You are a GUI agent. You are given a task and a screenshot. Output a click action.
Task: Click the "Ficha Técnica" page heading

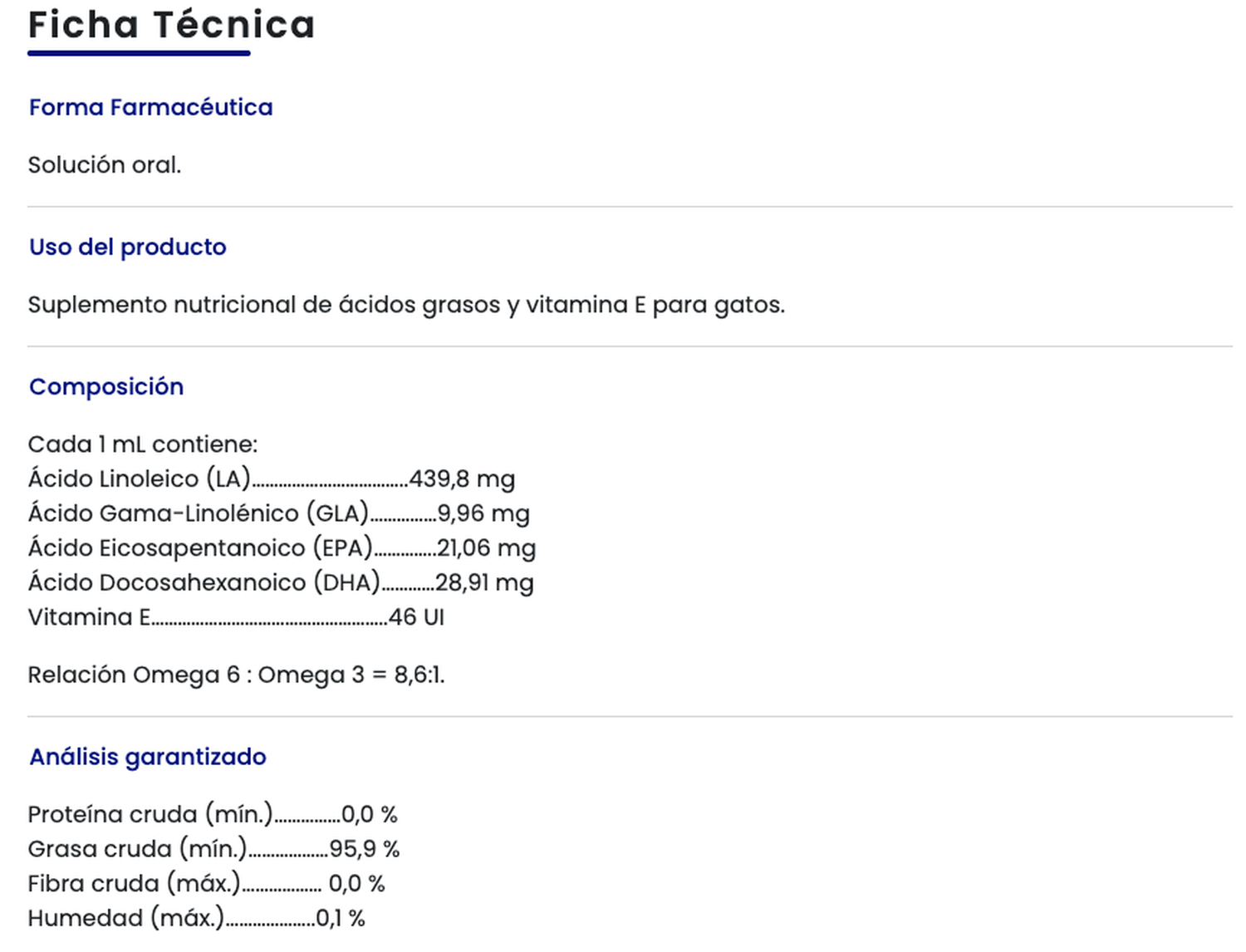(x=171, y=25)
